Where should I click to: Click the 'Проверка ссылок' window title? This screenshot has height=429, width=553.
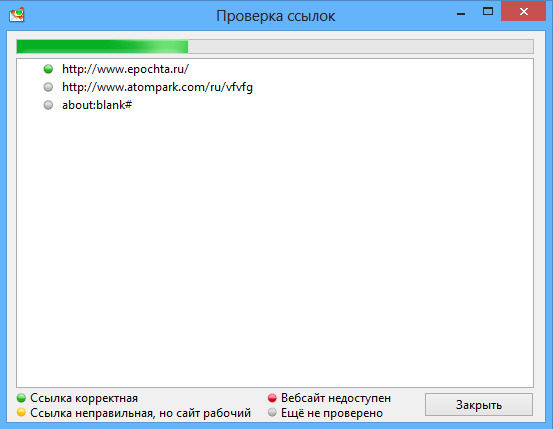[275, 16]
